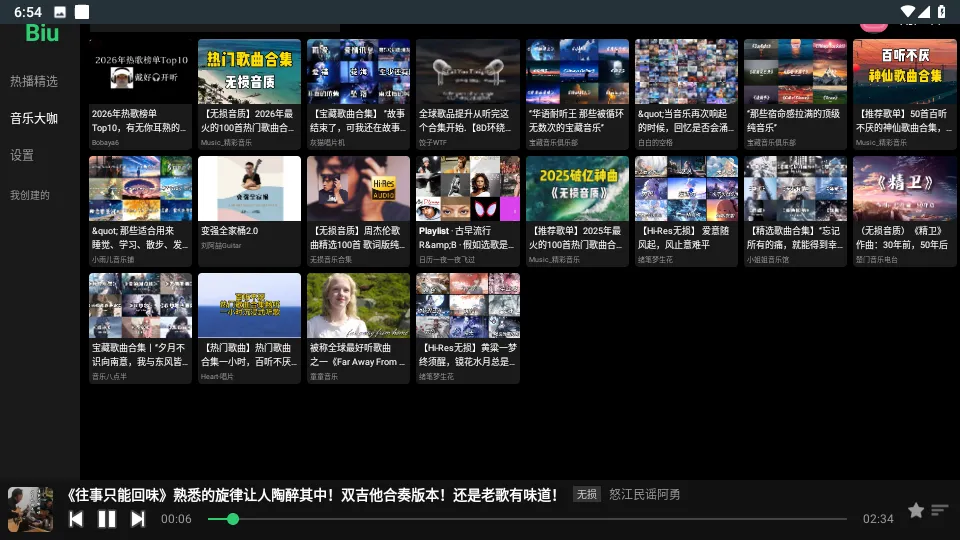Tap the Wi-Fi status icon
960x540 pixels.
coord(908,12)
